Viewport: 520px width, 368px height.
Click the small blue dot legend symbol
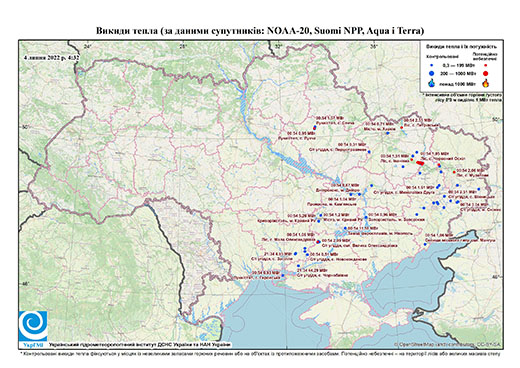tap(432, 65)
